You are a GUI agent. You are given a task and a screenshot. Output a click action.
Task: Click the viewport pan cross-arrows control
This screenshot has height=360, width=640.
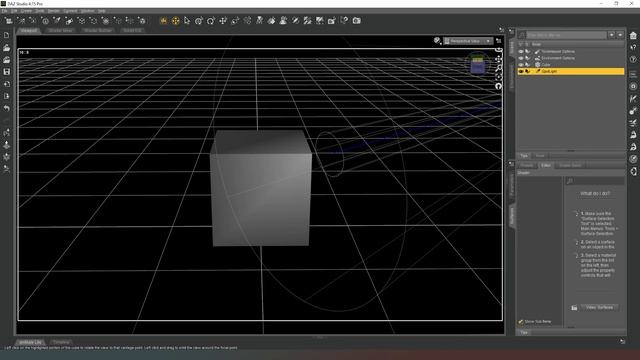498,59
